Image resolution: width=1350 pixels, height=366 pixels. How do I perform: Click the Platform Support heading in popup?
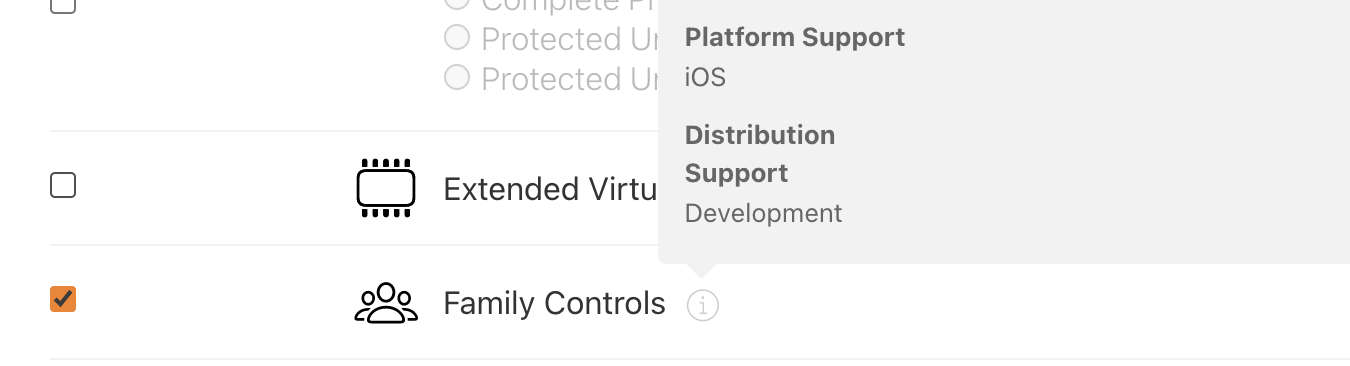pyautogui.click(x=795, y=37)
